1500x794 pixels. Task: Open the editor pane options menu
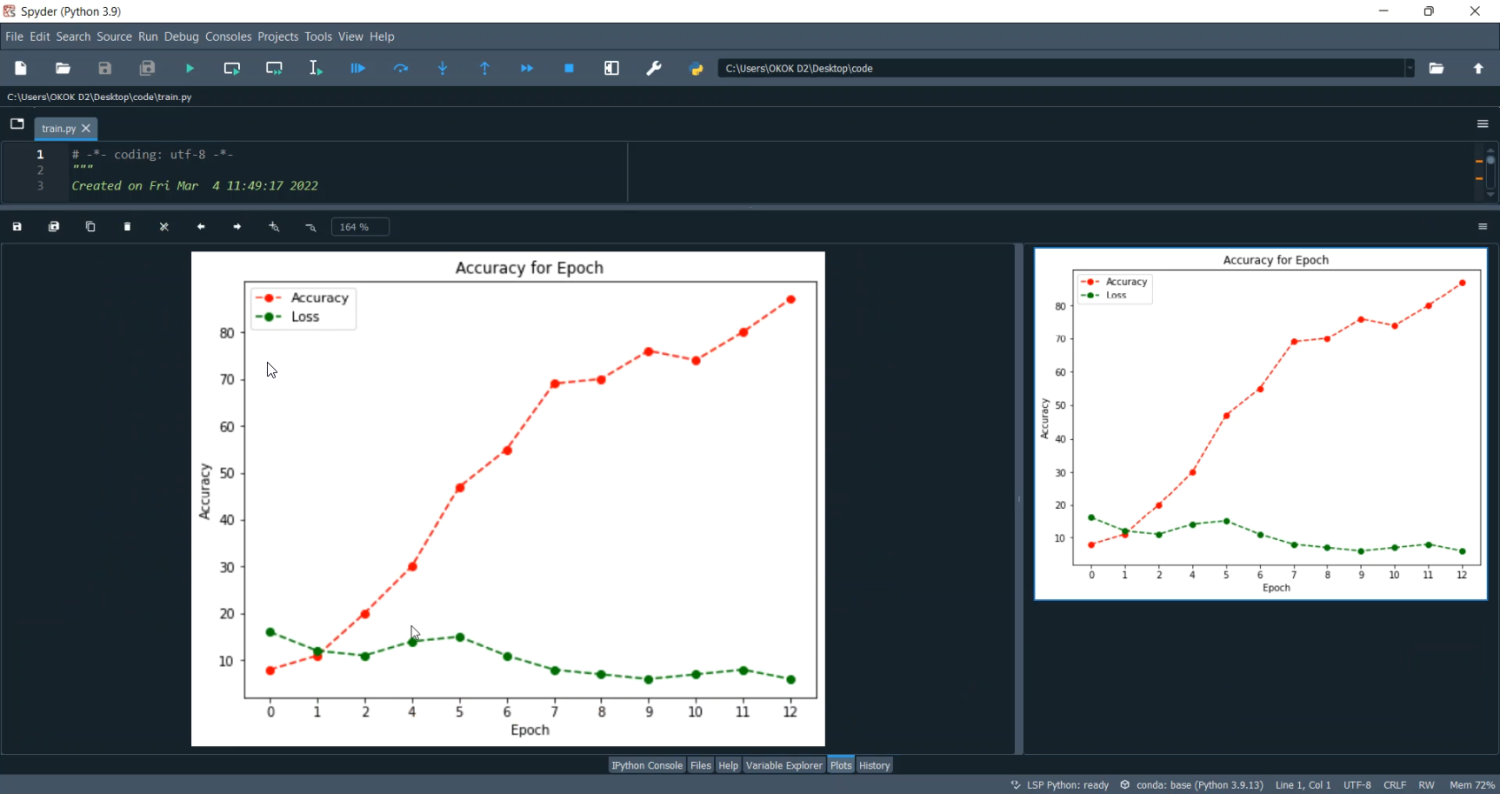pos(1483,124)
